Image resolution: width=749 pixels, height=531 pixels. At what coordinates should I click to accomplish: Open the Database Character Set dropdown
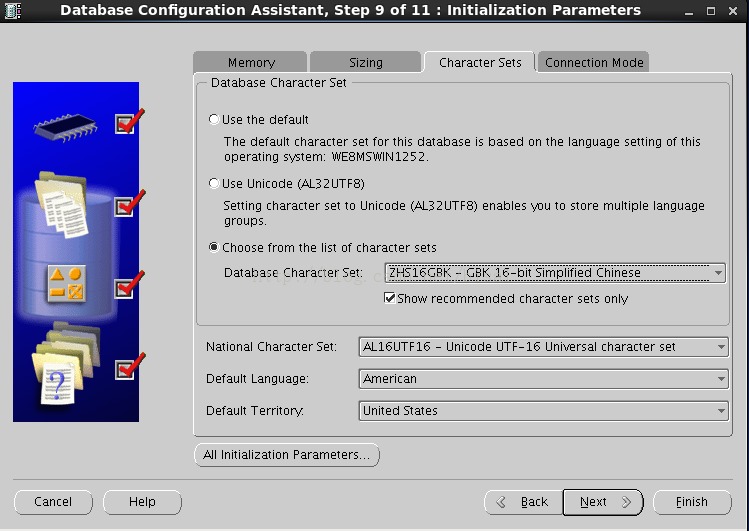coord(555,273)
